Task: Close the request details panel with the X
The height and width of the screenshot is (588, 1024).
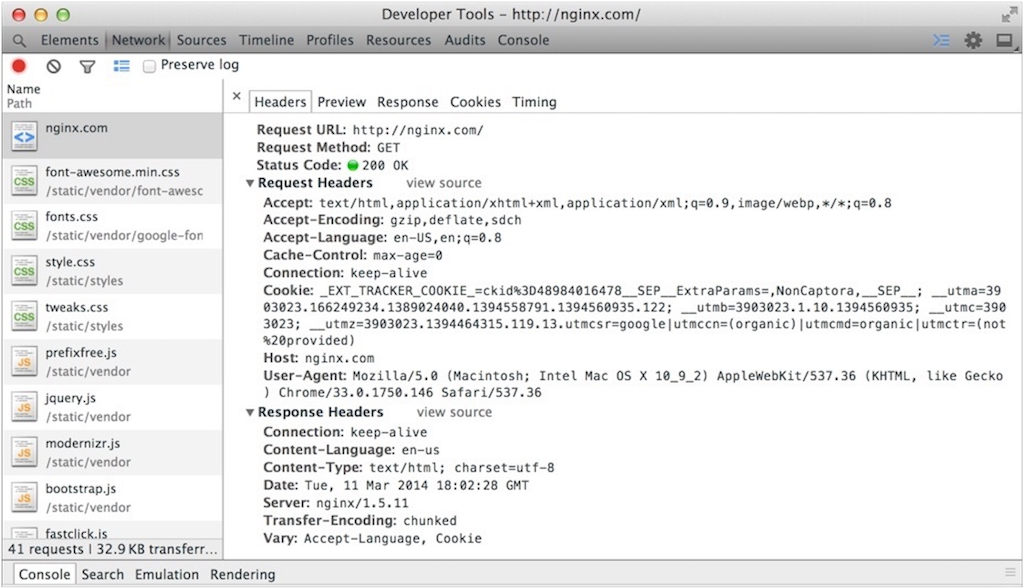Action: pos(236,97)
